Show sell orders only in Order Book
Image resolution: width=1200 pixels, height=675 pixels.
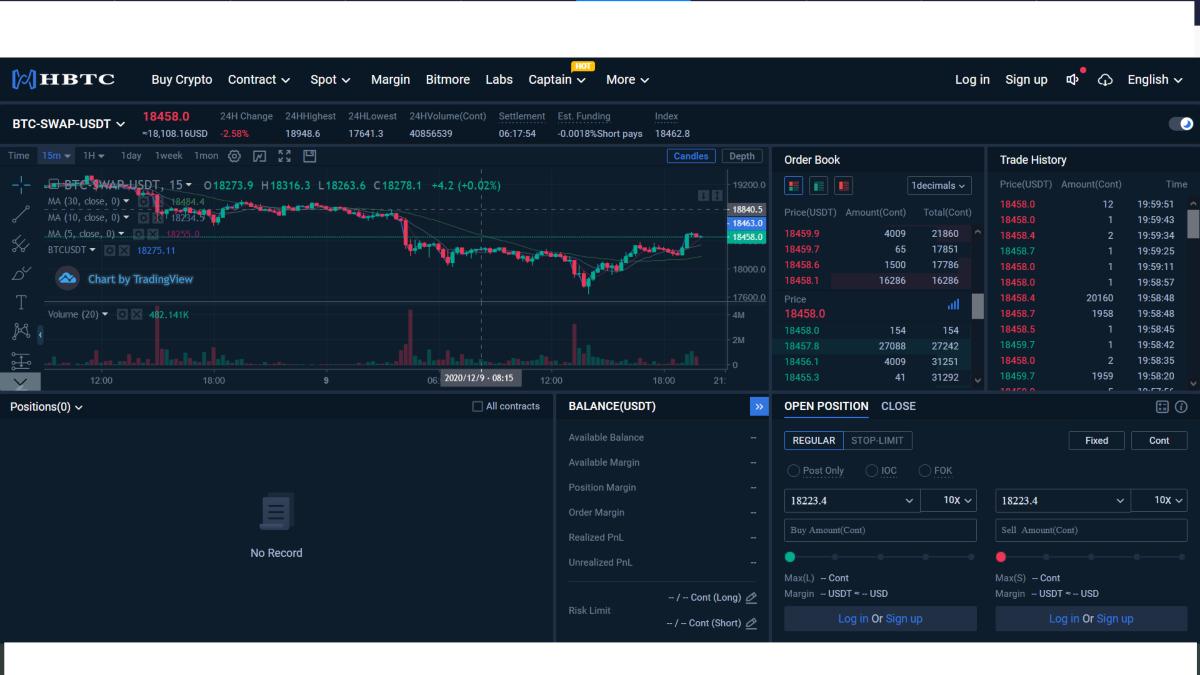coord(843,186)
